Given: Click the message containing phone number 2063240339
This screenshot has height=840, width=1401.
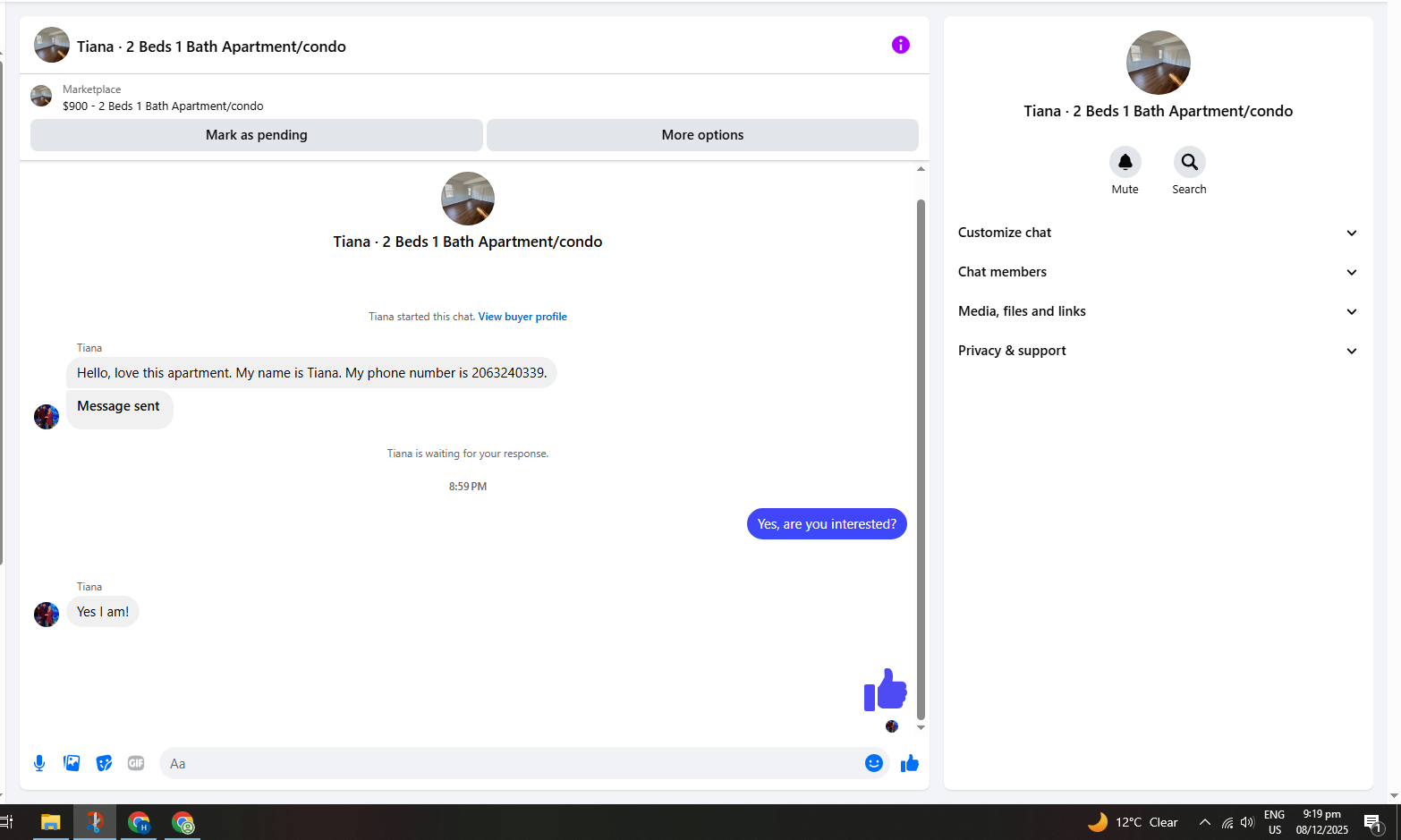Looking at the screenshot, I should click(311, 373).
